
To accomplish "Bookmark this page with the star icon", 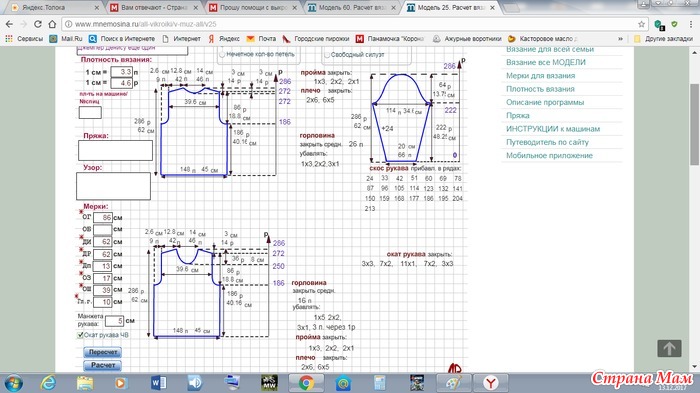I will point(642,24).
